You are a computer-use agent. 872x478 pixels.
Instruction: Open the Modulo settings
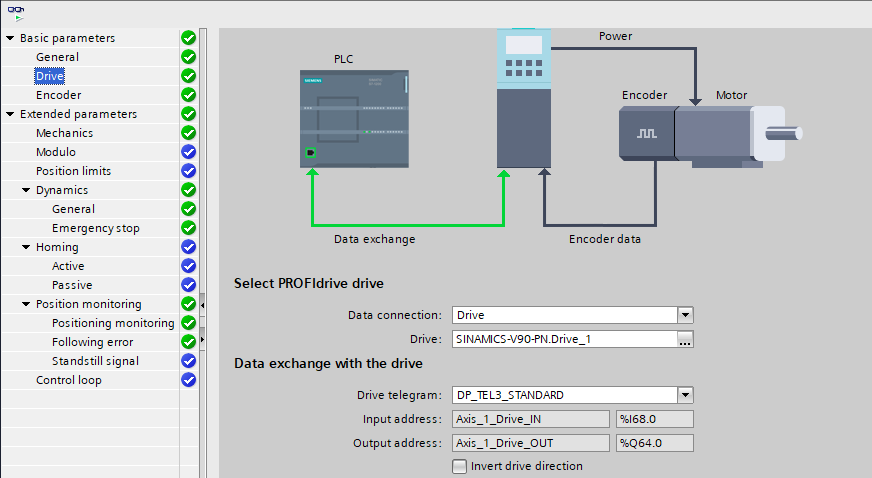(56, 152)
